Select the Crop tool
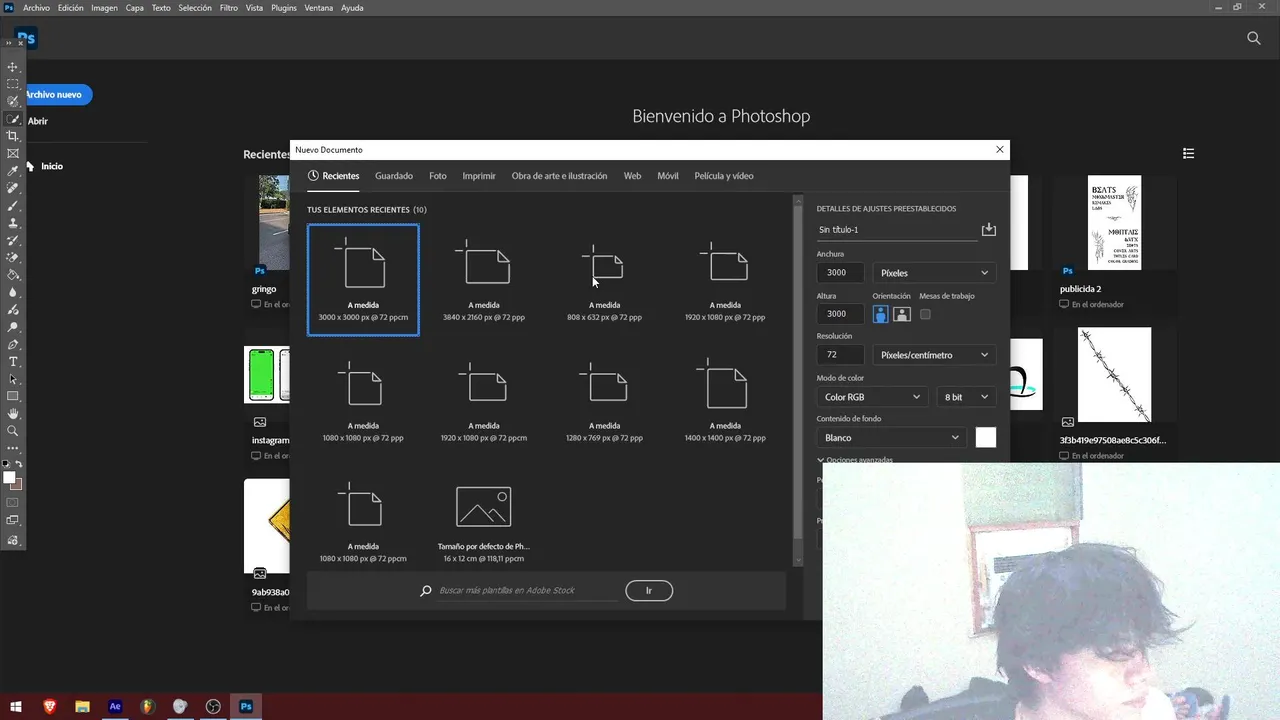This screenshot has width=1280, height=720. (x=13, y=136)
